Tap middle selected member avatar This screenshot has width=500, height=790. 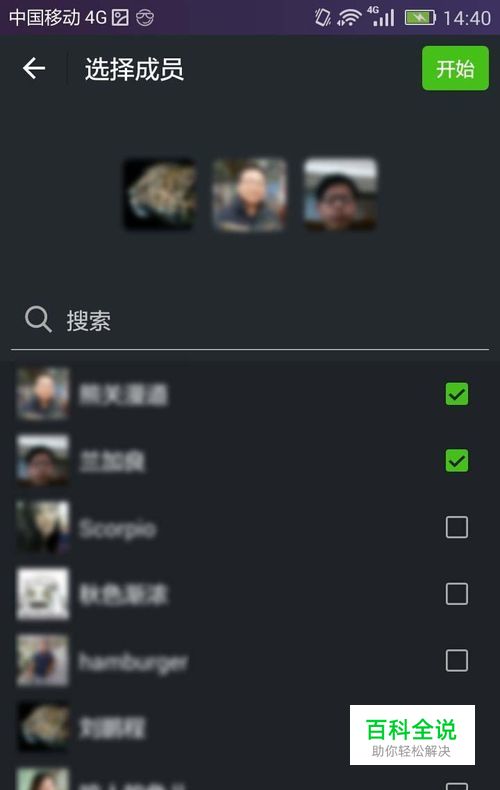(249, 194)
